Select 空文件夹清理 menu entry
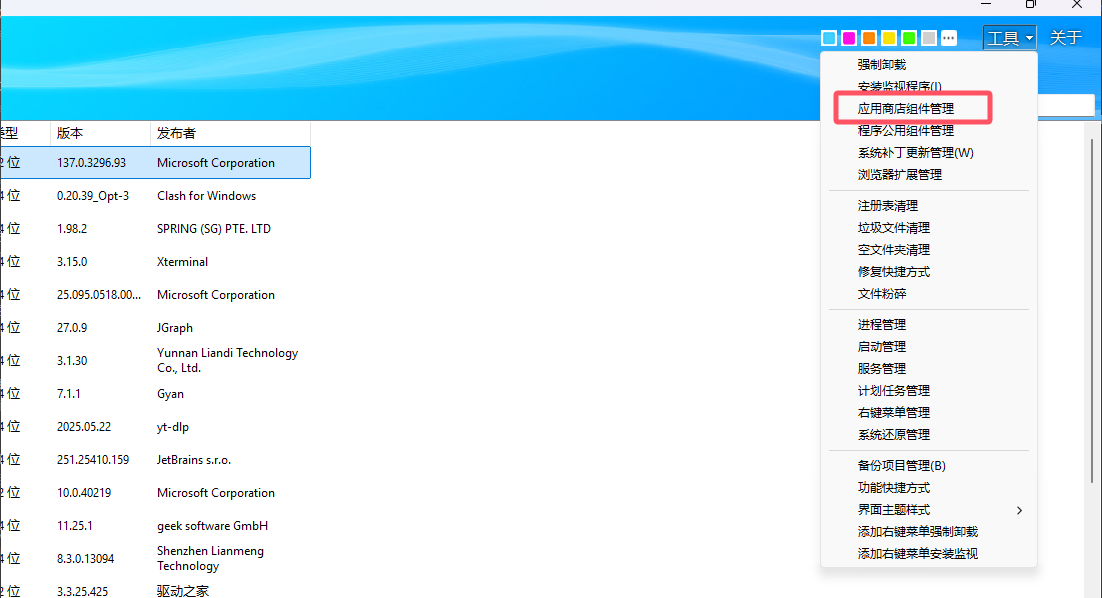 click(x=928, y=249)
